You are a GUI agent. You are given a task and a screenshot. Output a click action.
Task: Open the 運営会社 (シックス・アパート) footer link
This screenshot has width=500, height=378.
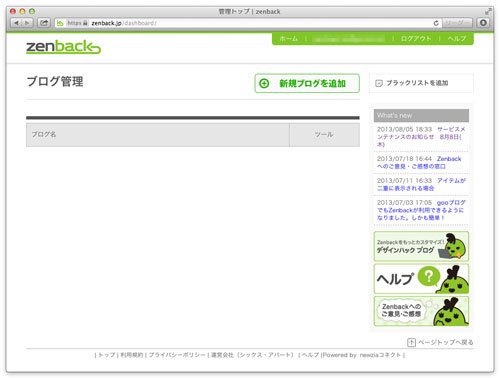[252, 355]
